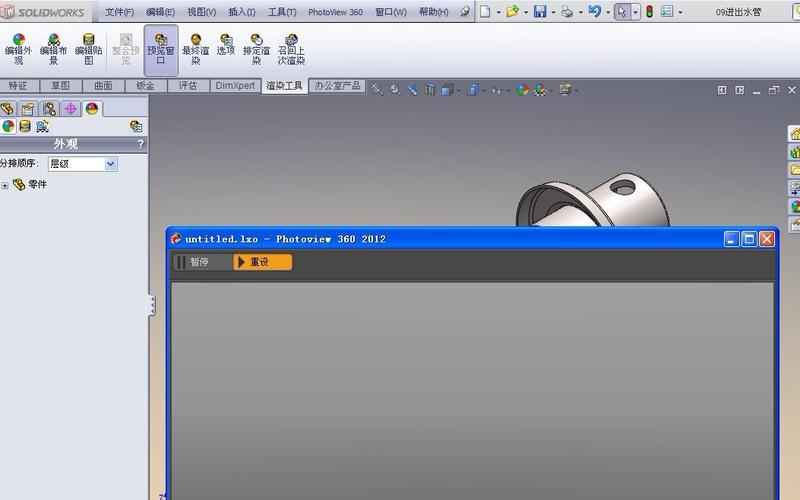Image resolution: width=800 pixels, height=500 pixels.
Task: Click the Save icon in top toolbar
Action: coord(540,12)
